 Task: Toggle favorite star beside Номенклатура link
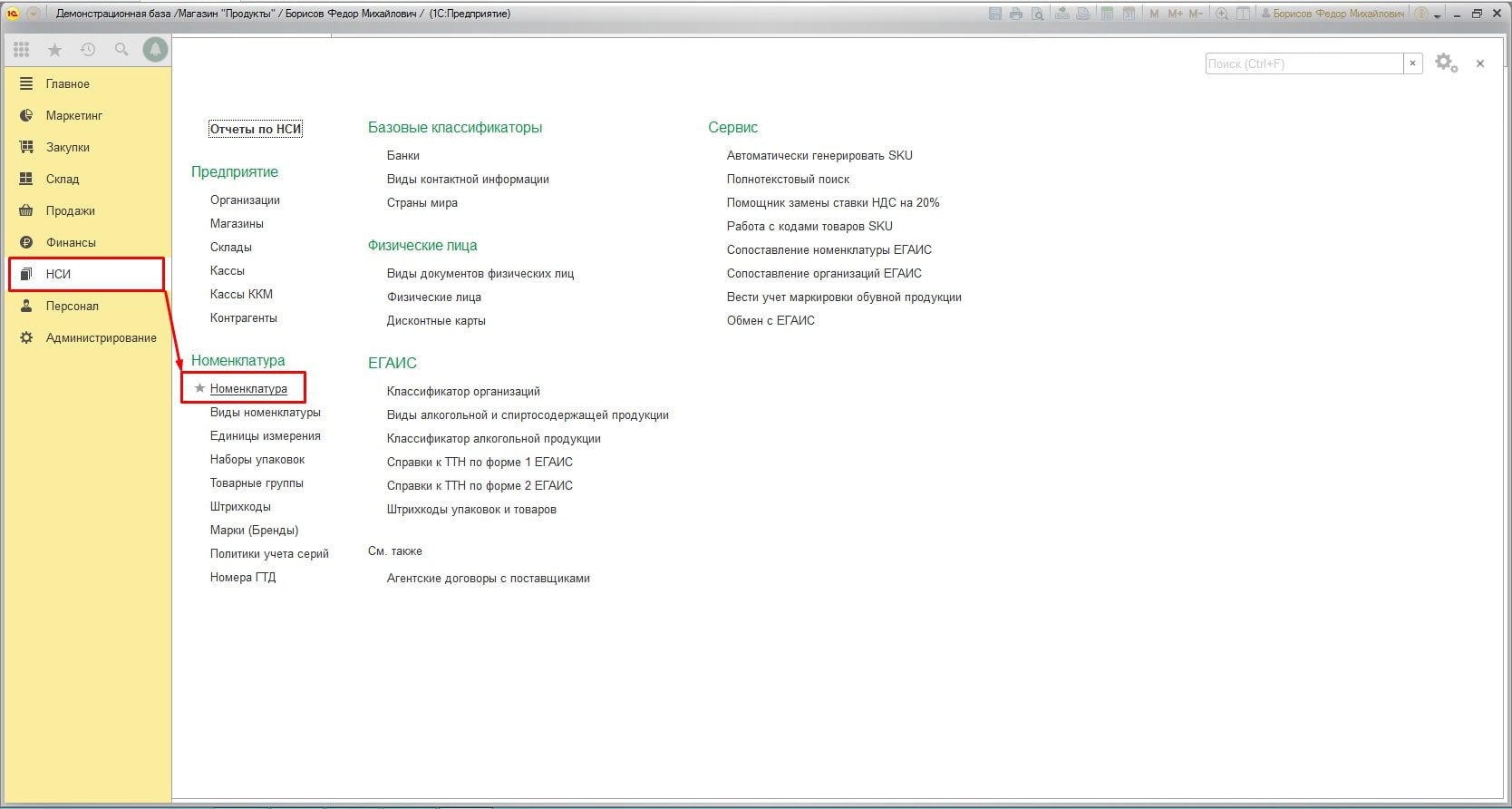click(200, 388)
